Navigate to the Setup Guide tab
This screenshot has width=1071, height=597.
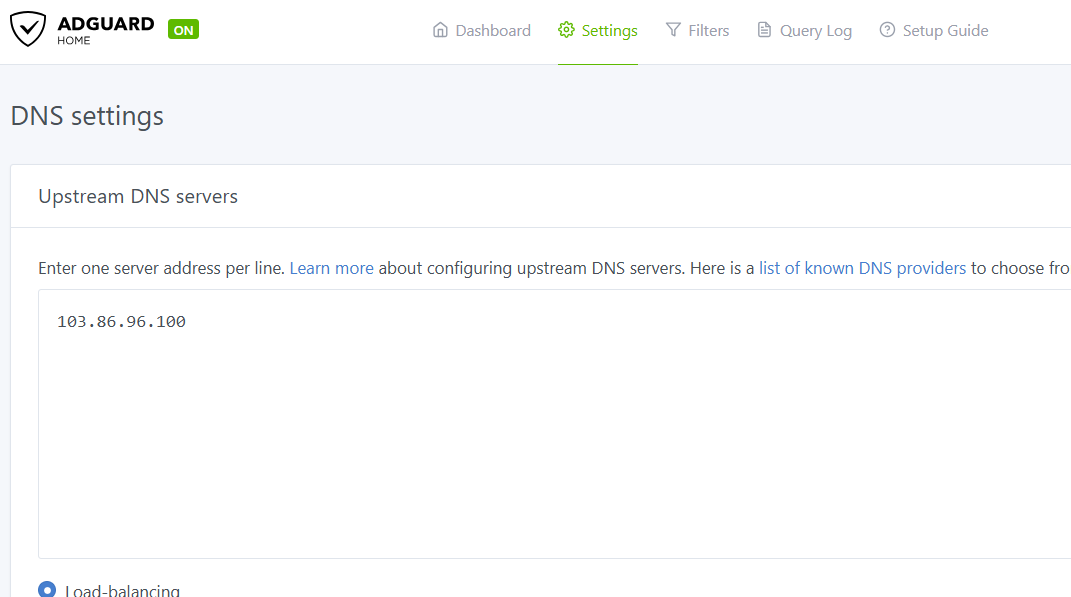coord(945,31)
